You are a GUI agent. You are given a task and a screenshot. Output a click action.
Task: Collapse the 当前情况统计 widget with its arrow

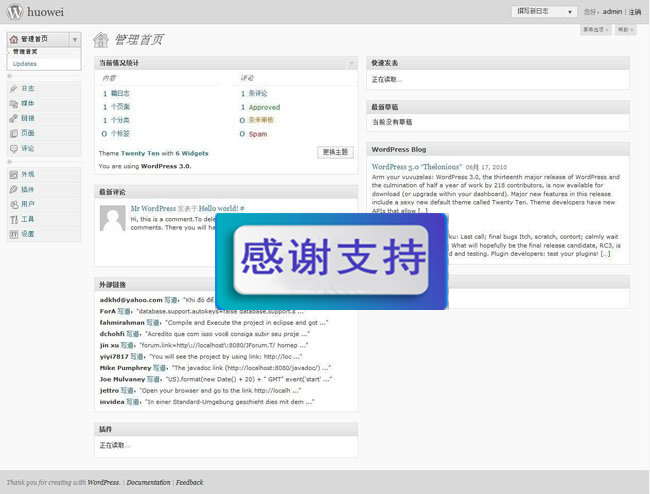coord(352,63)
